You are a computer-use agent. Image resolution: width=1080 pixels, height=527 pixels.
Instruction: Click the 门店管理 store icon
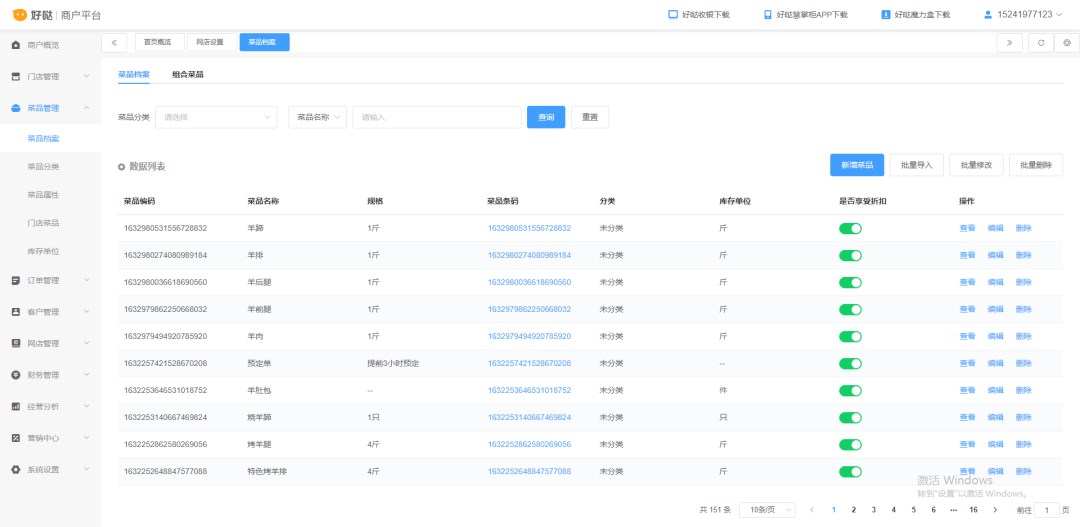click(x=16, y=76)
